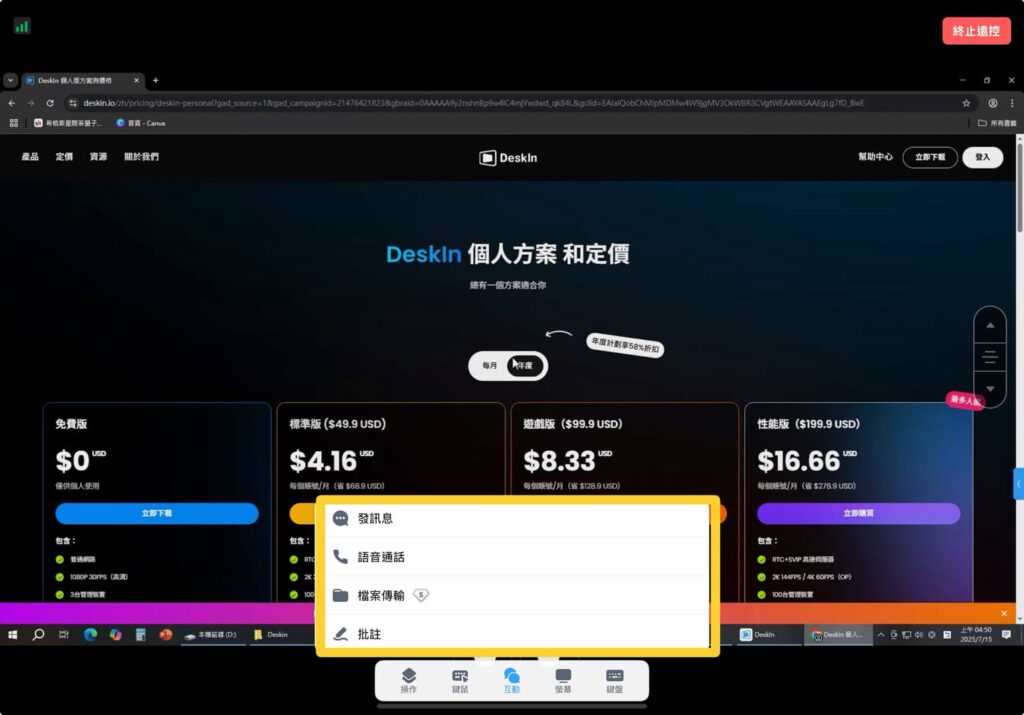Click the Chrome address bar URL
This screenshot has height=715, width=1024.
pyautogui.click(x=473, y=103)
